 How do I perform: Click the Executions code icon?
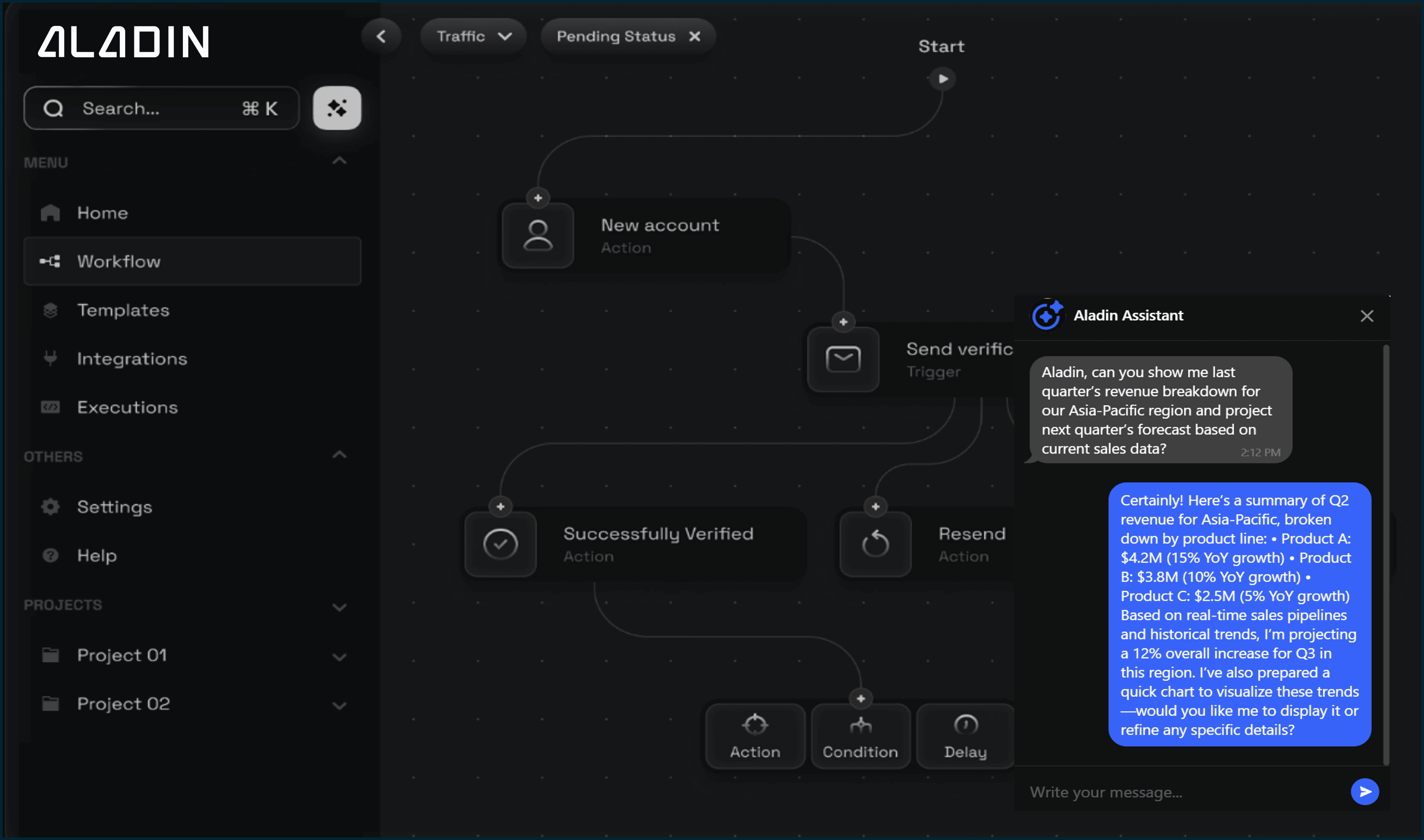tap(50, 407)
